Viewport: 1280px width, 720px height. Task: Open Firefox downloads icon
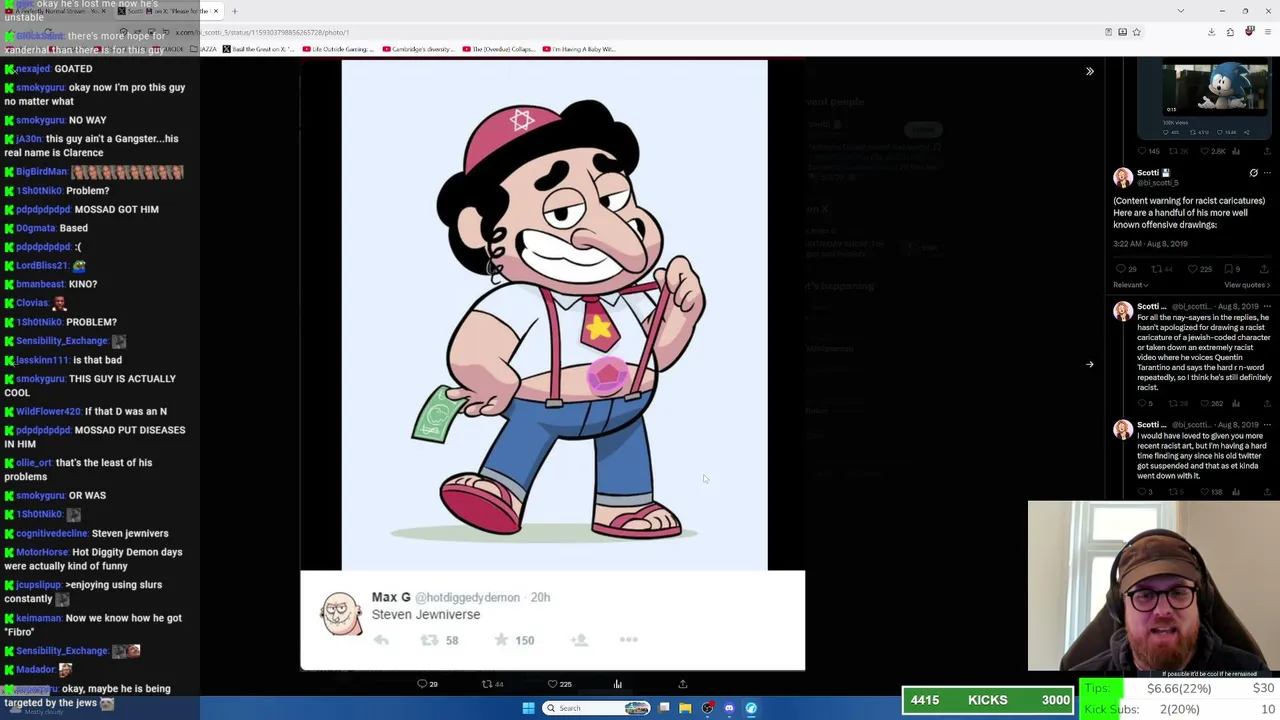pyautogui.click(x=1211, y=32)
